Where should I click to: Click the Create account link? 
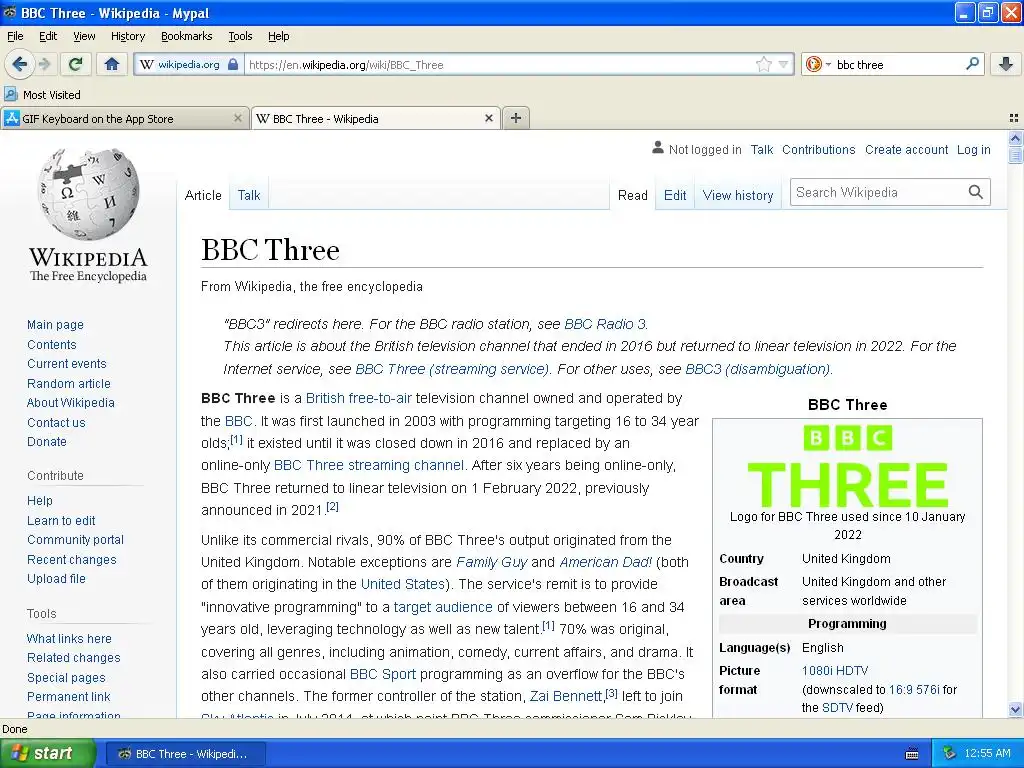pos(906,150)
